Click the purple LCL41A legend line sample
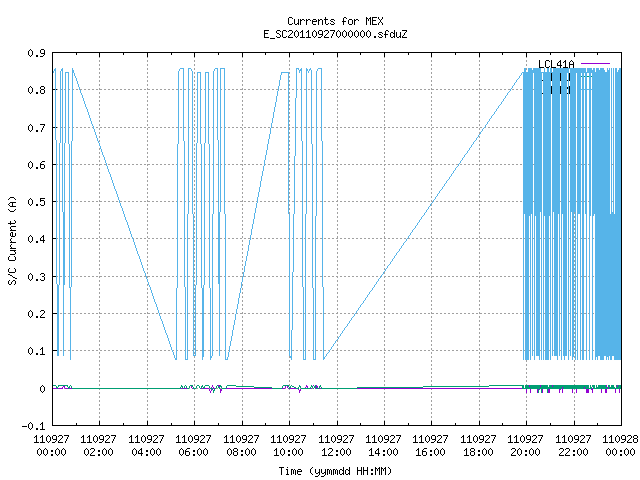This screenshot has width=640, height=480. (x=595, y=64)
